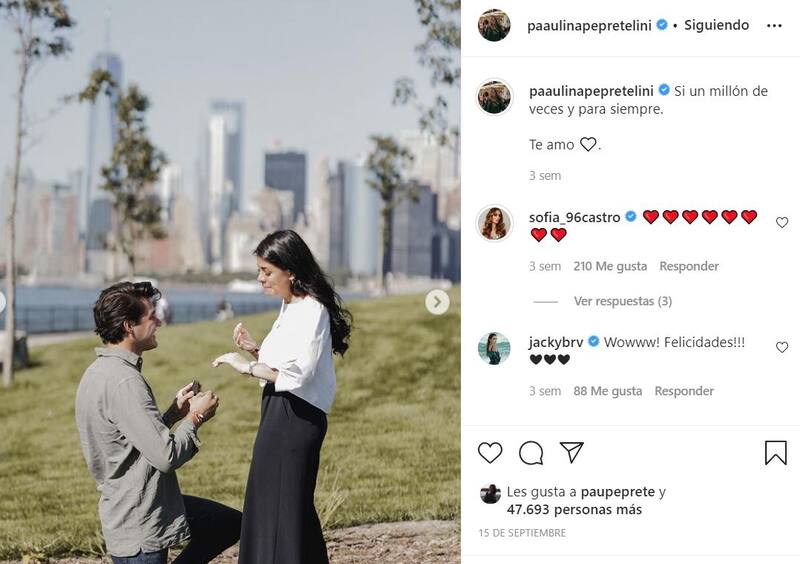800x564 pixels.
Task: Share post via paper plane icon
Action: tap(571, 452)
